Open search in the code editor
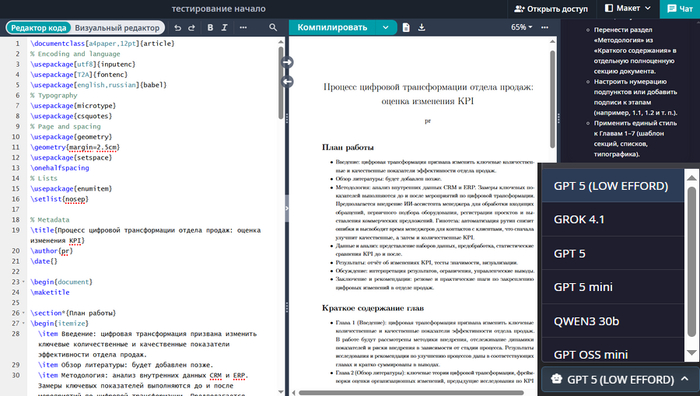700x396 pixels. [x=273, y=28]
